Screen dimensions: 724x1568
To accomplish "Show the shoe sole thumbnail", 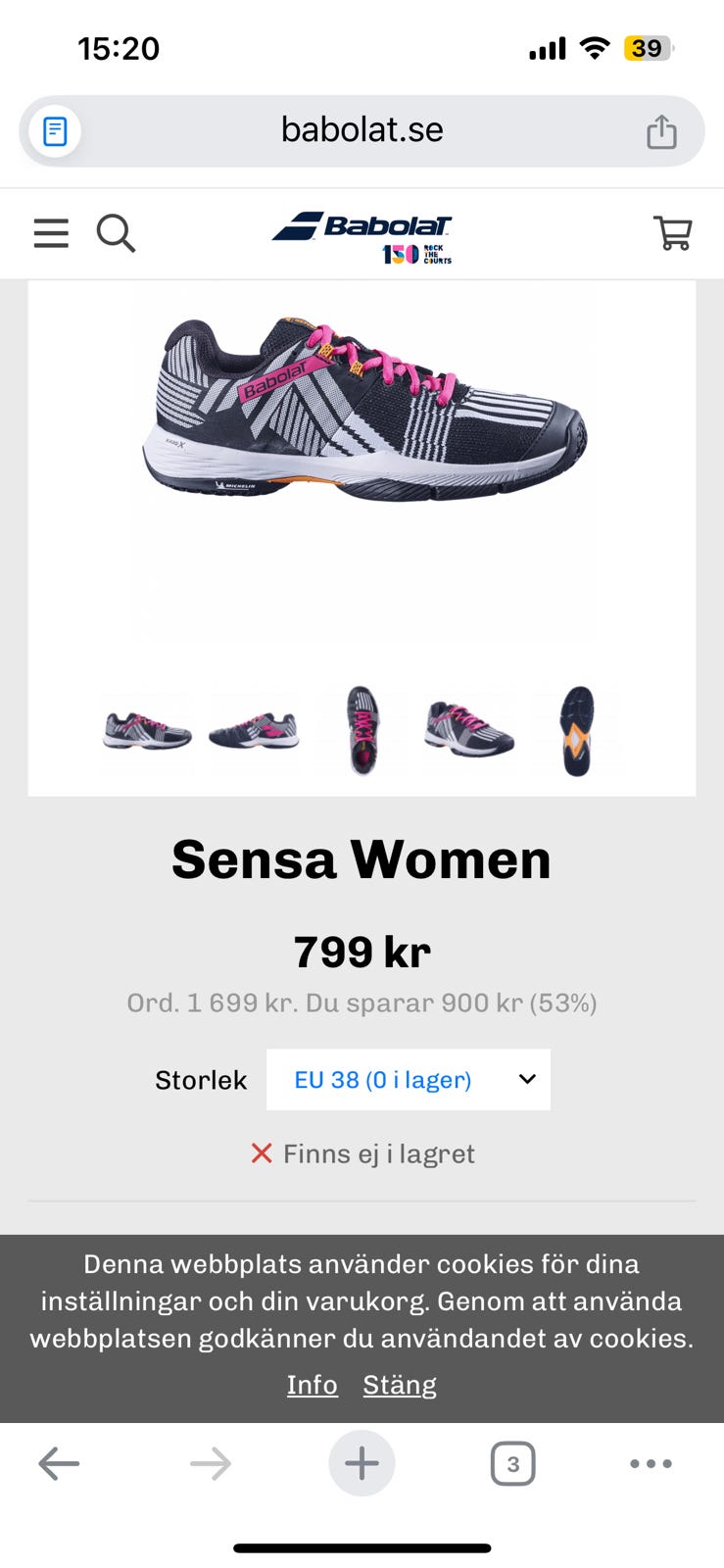I will click(577, 732).
